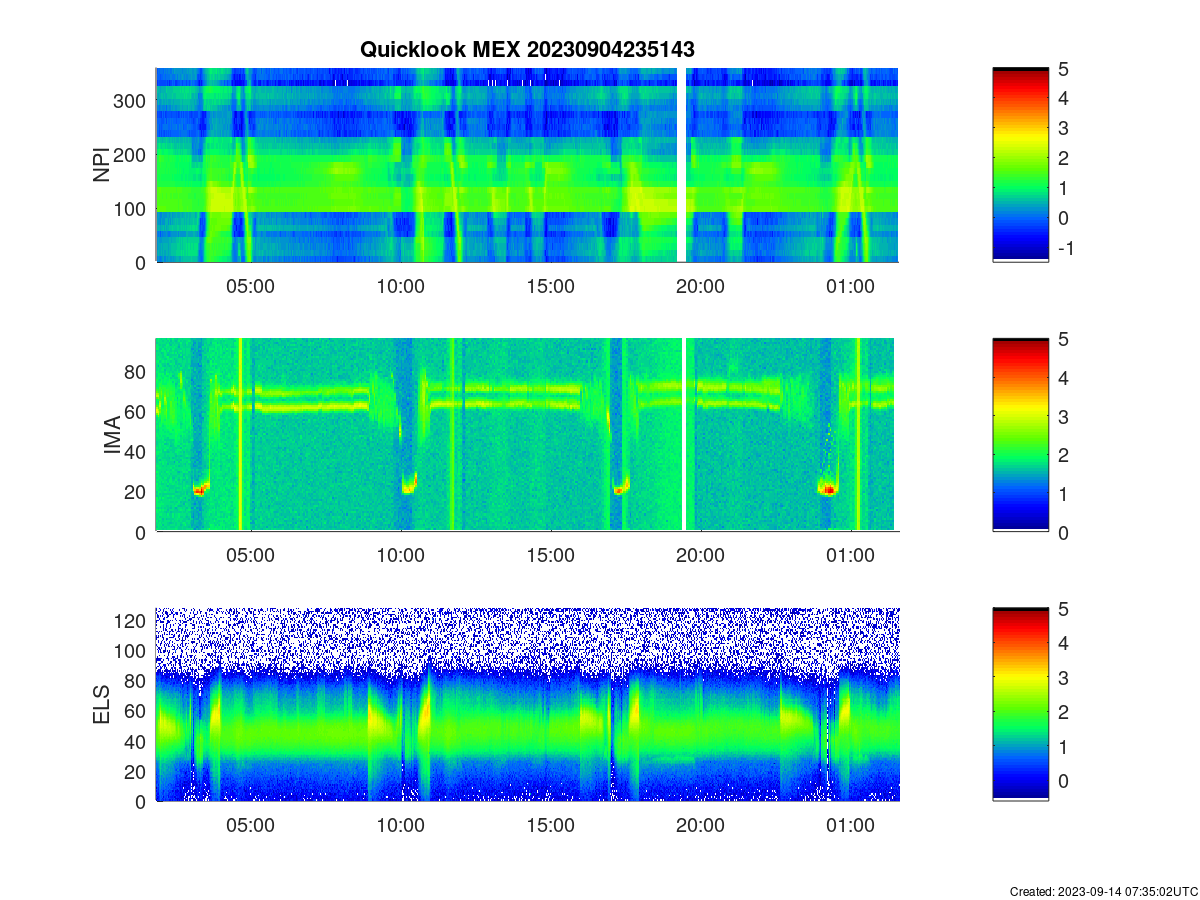The height and width of the screenshot is (900, 1200).
Task: Click the 10:00 label under the IMA panel
Action: 400,556
